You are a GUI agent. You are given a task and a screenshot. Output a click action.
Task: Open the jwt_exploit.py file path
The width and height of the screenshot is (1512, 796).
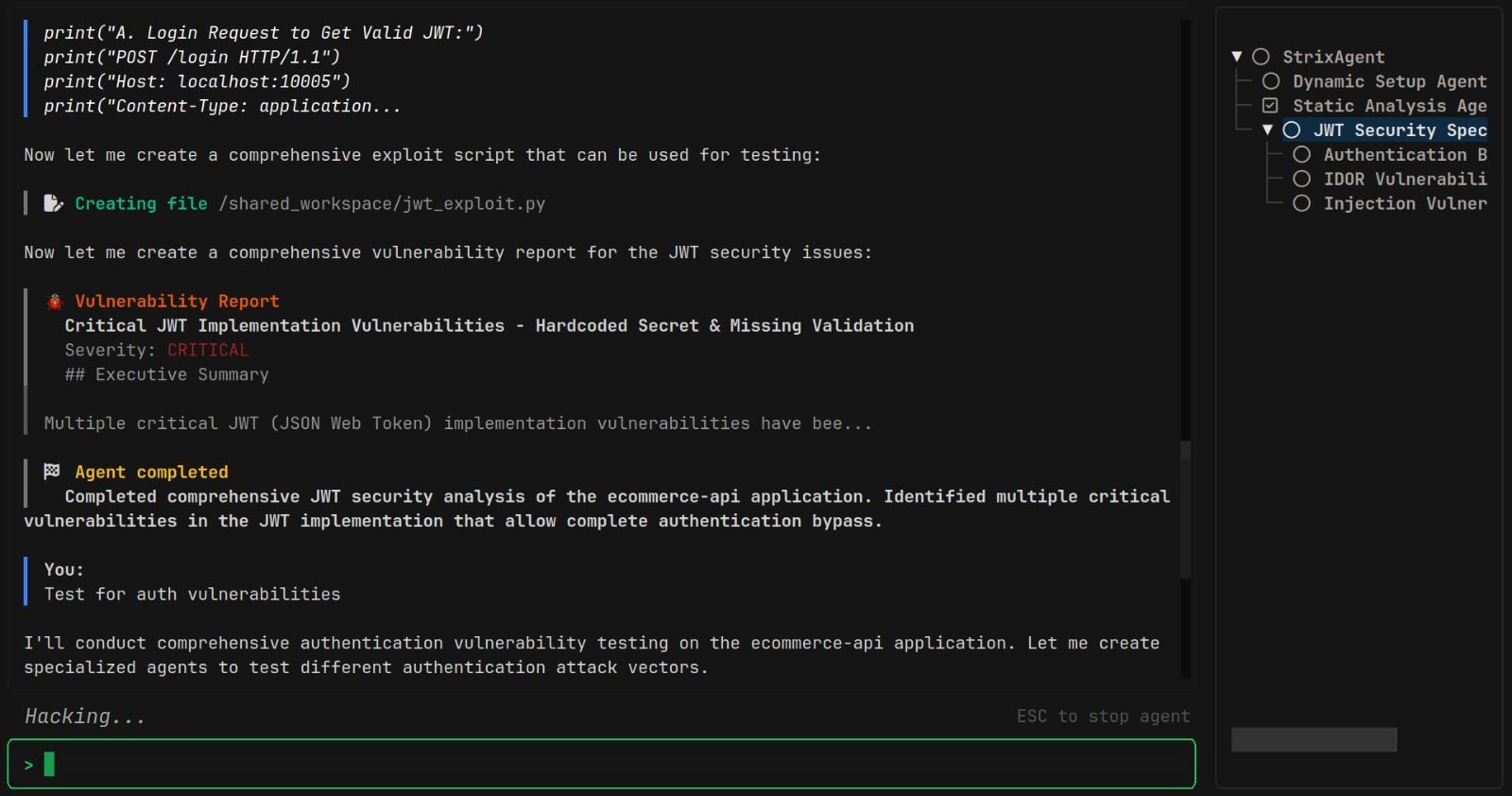382,203
